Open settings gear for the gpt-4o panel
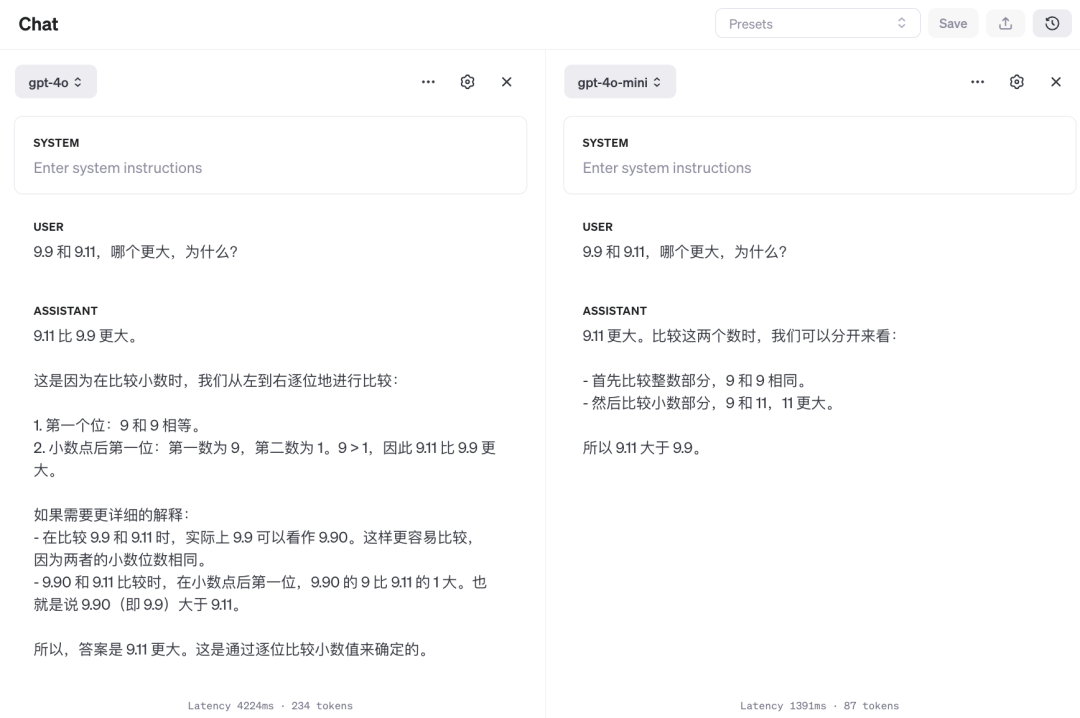 (467, 82)
